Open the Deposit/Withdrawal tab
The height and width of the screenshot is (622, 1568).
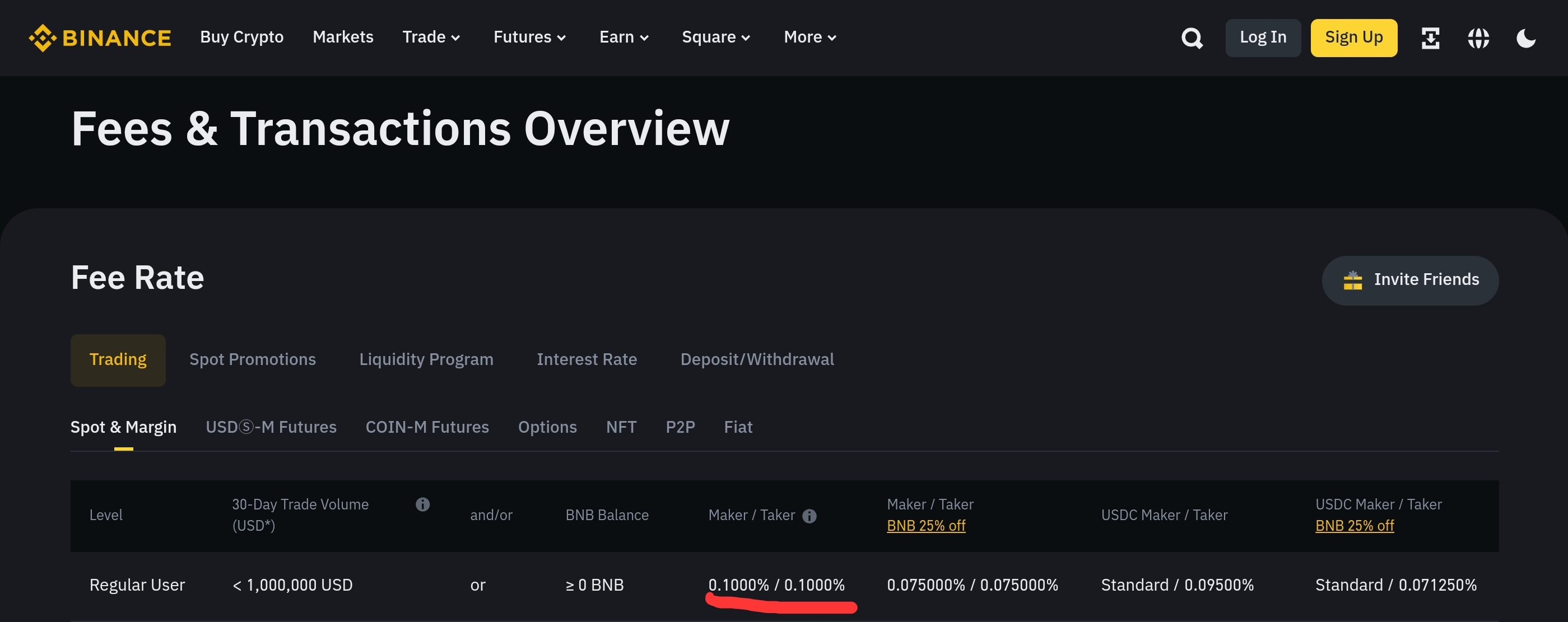[757, 359]
